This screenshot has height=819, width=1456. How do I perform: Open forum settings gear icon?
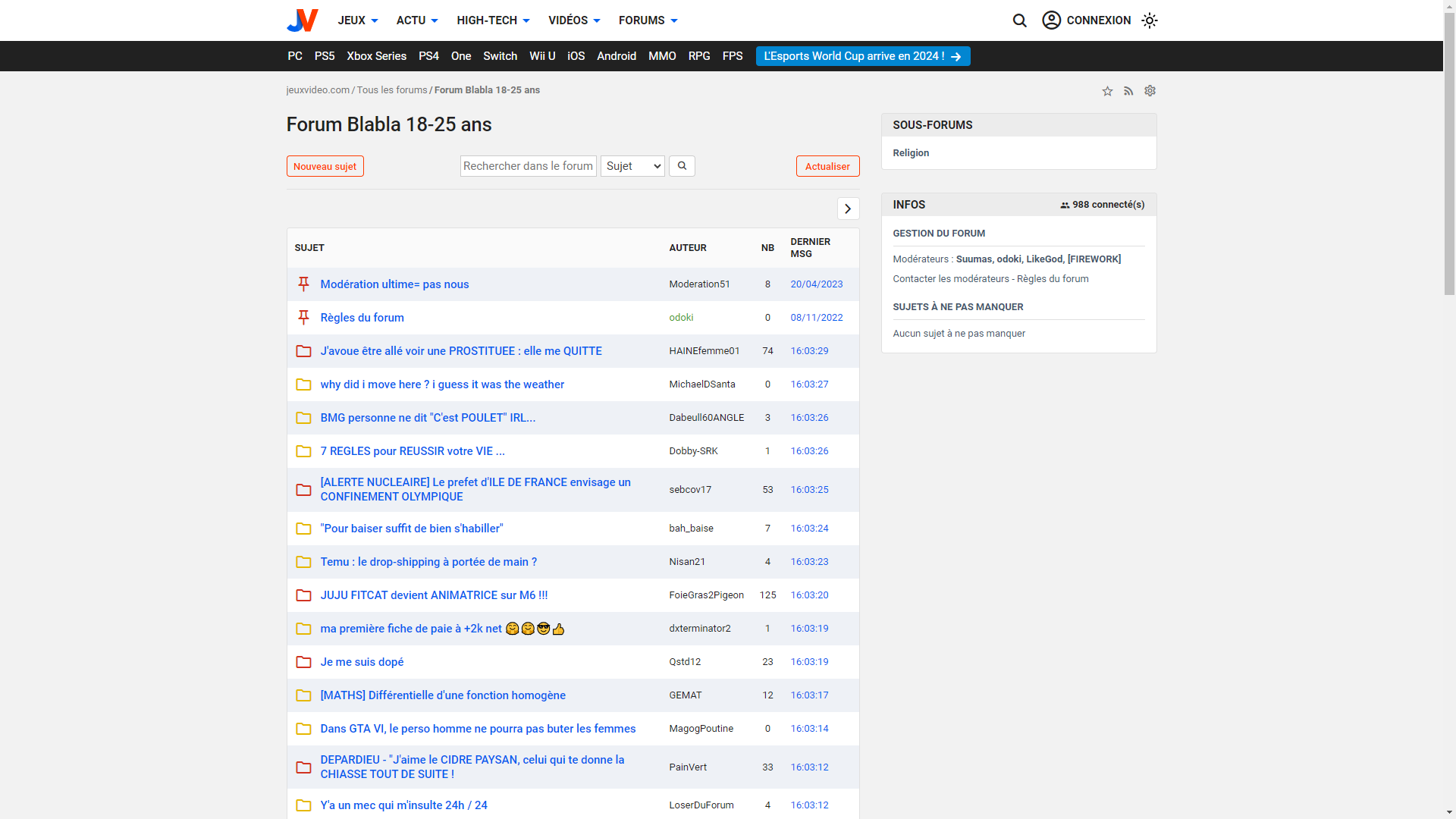(x=1150, y=91)
